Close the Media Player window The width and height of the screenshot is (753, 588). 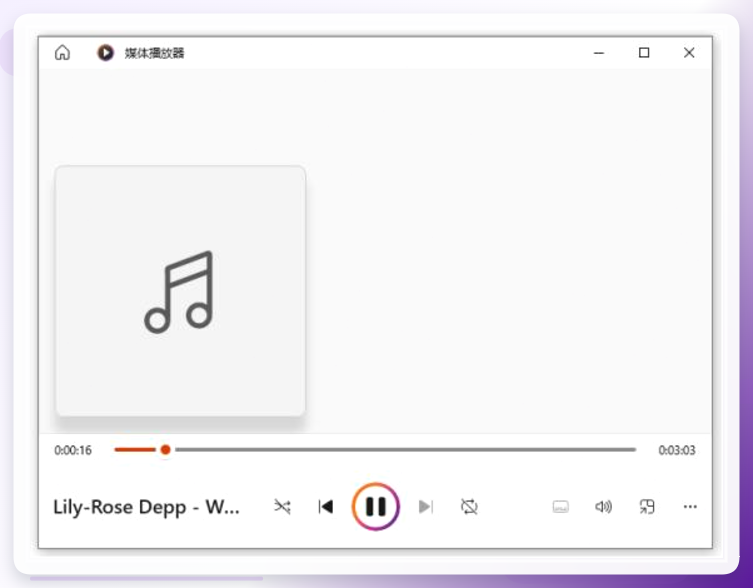[x=689, y=53]
